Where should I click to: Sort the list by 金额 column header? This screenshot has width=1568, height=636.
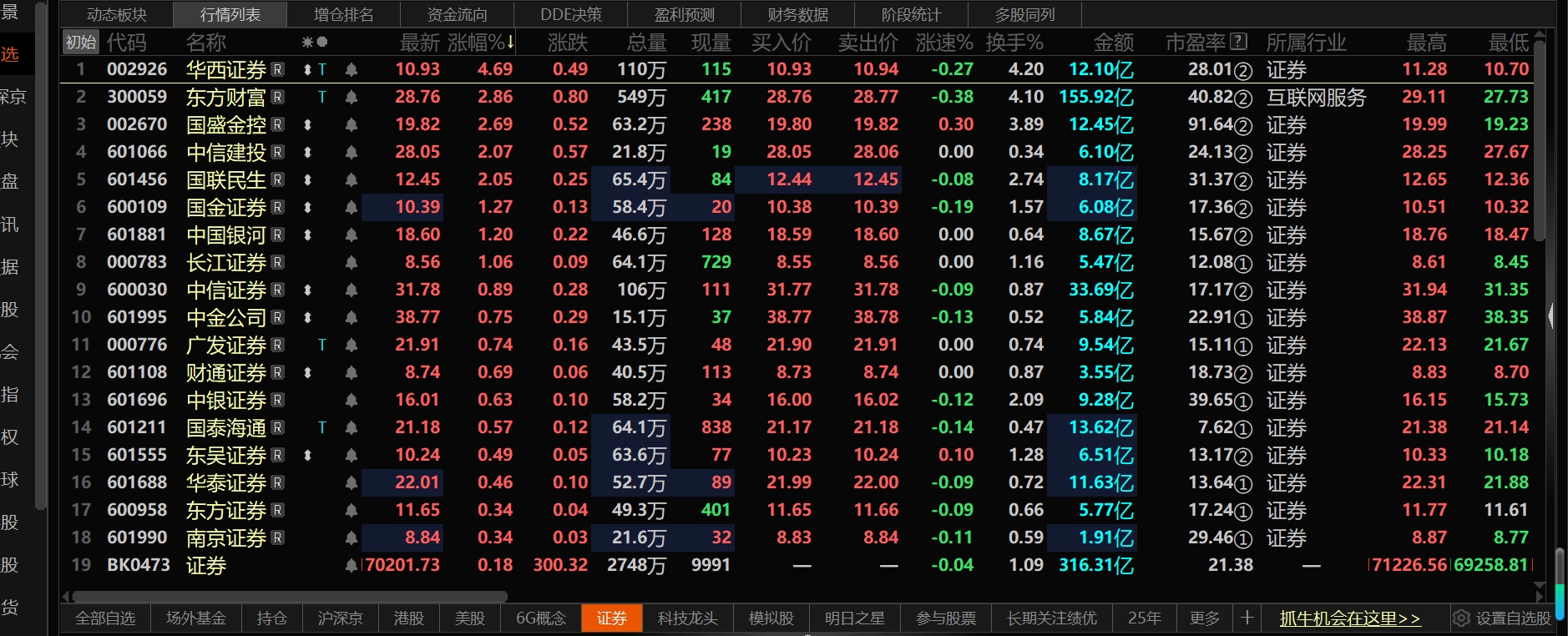[1114, 43]
